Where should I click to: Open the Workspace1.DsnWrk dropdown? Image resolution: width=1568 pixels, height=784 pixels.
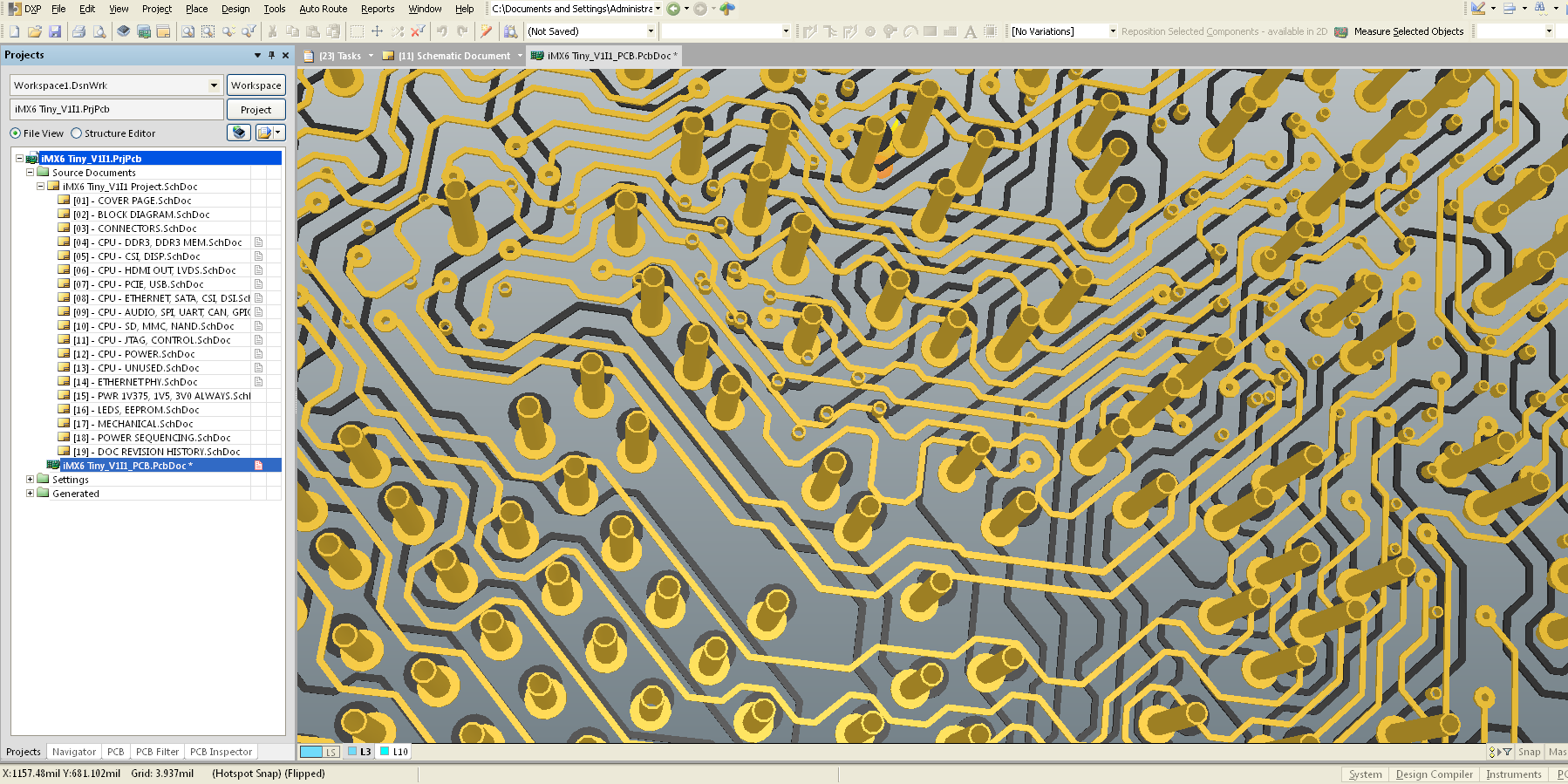click(214, 85)
